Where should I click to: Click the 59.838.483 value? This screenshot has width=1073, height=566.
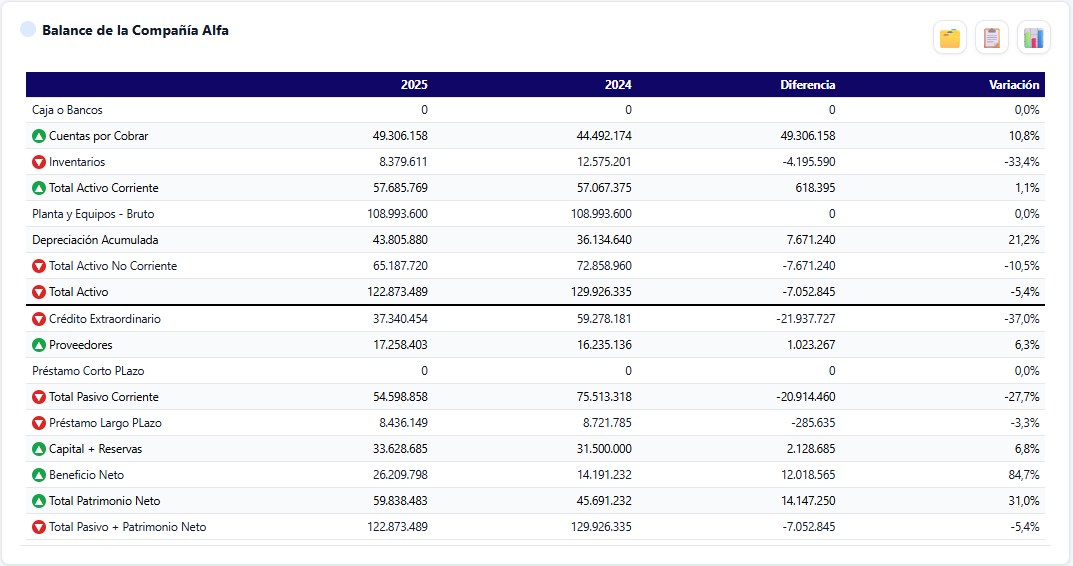tap(400, 501)
